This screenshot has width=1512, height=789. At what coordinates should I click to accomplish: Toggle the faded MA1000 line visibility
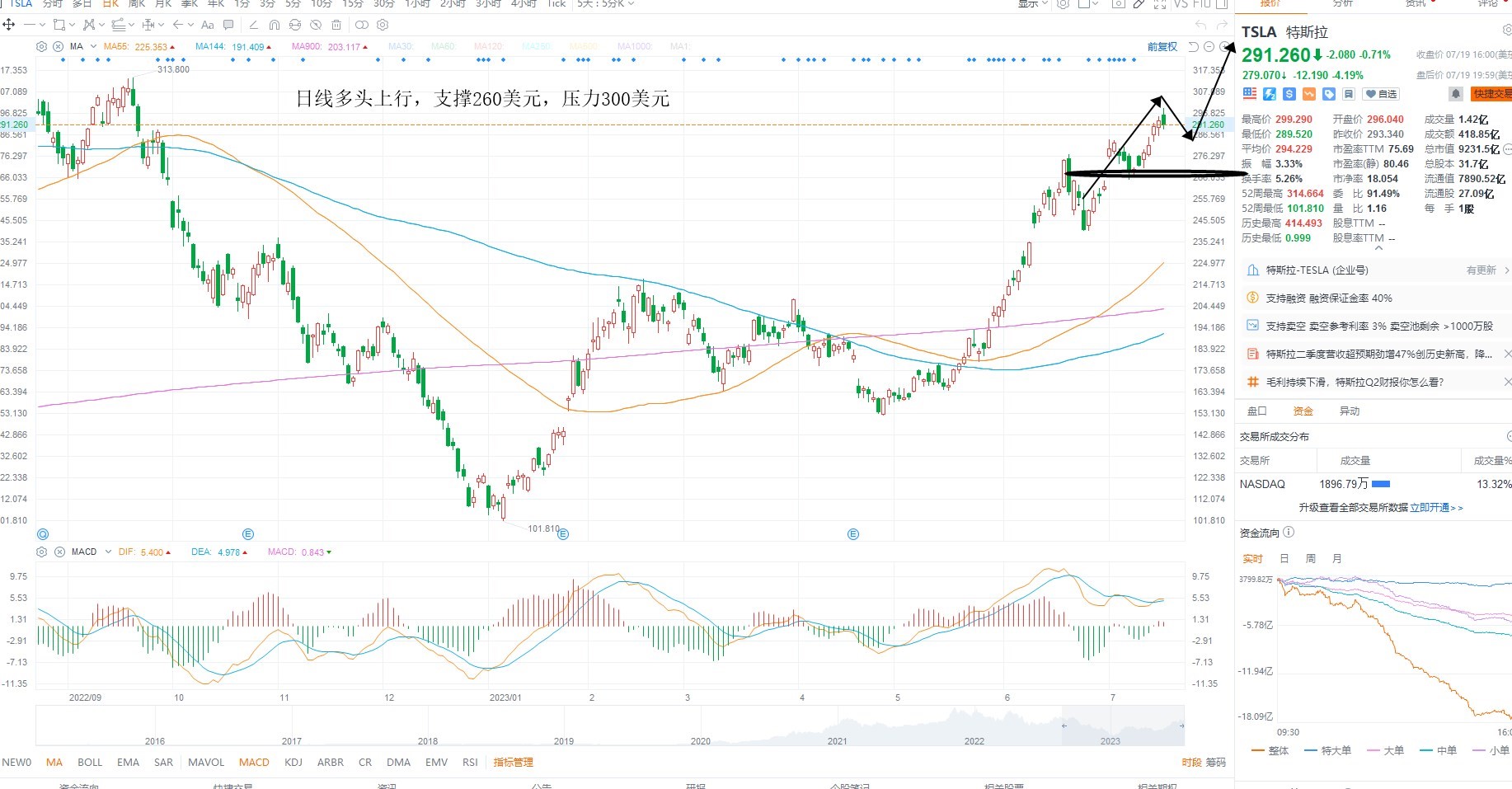pyautogui.click(x=633, y=47)
